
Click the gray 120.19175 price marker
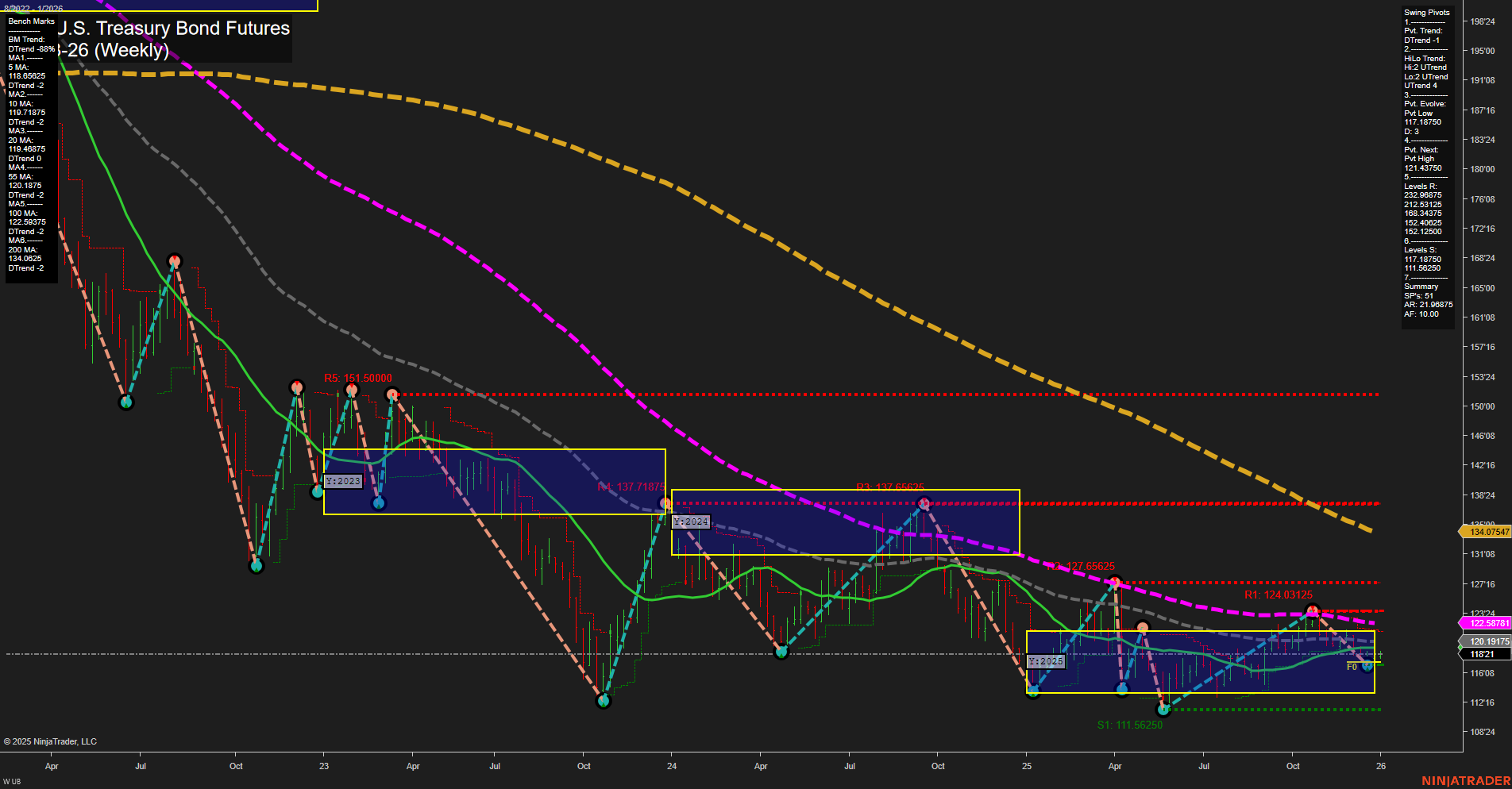[1488, 639]
